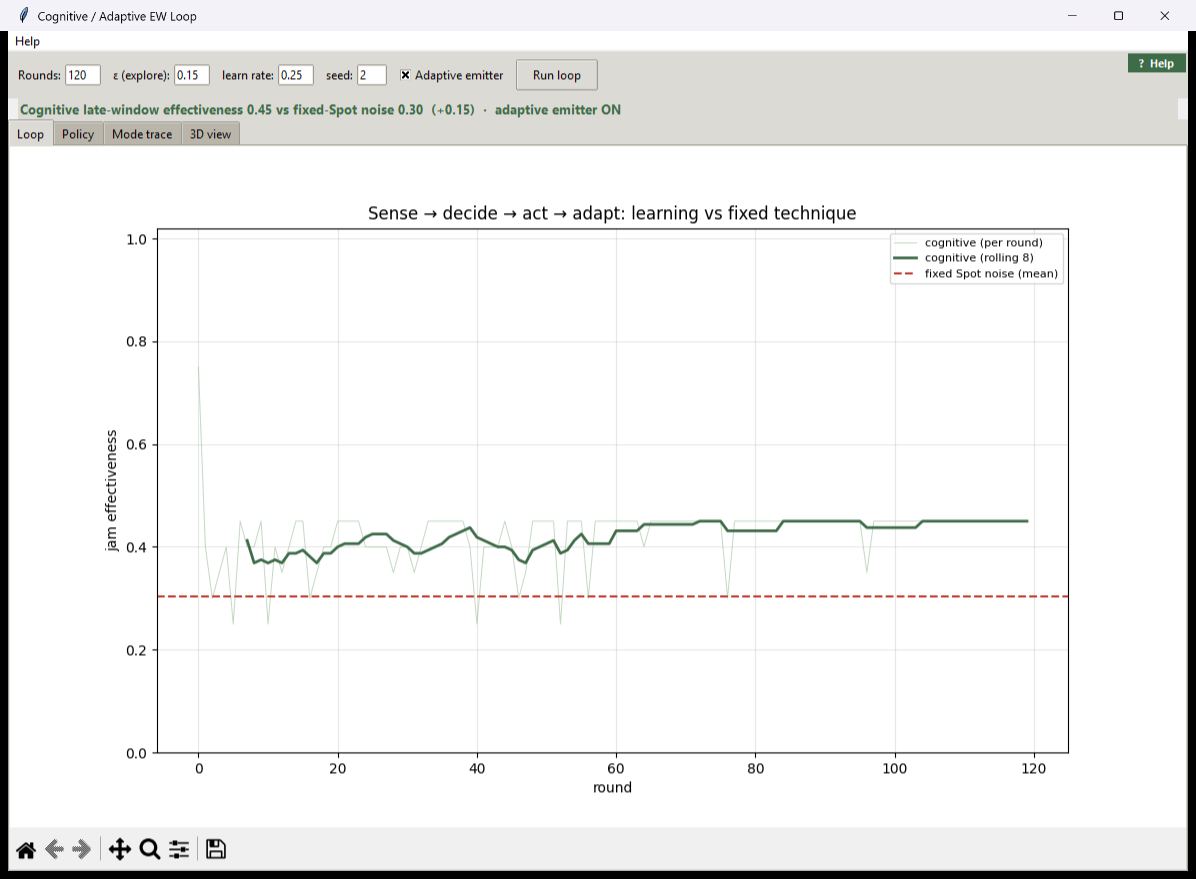The image size is (1196, 879).
Task: Click the window title 'Cognitive / Adaptive EW Loop'
Action: point(117,16)
